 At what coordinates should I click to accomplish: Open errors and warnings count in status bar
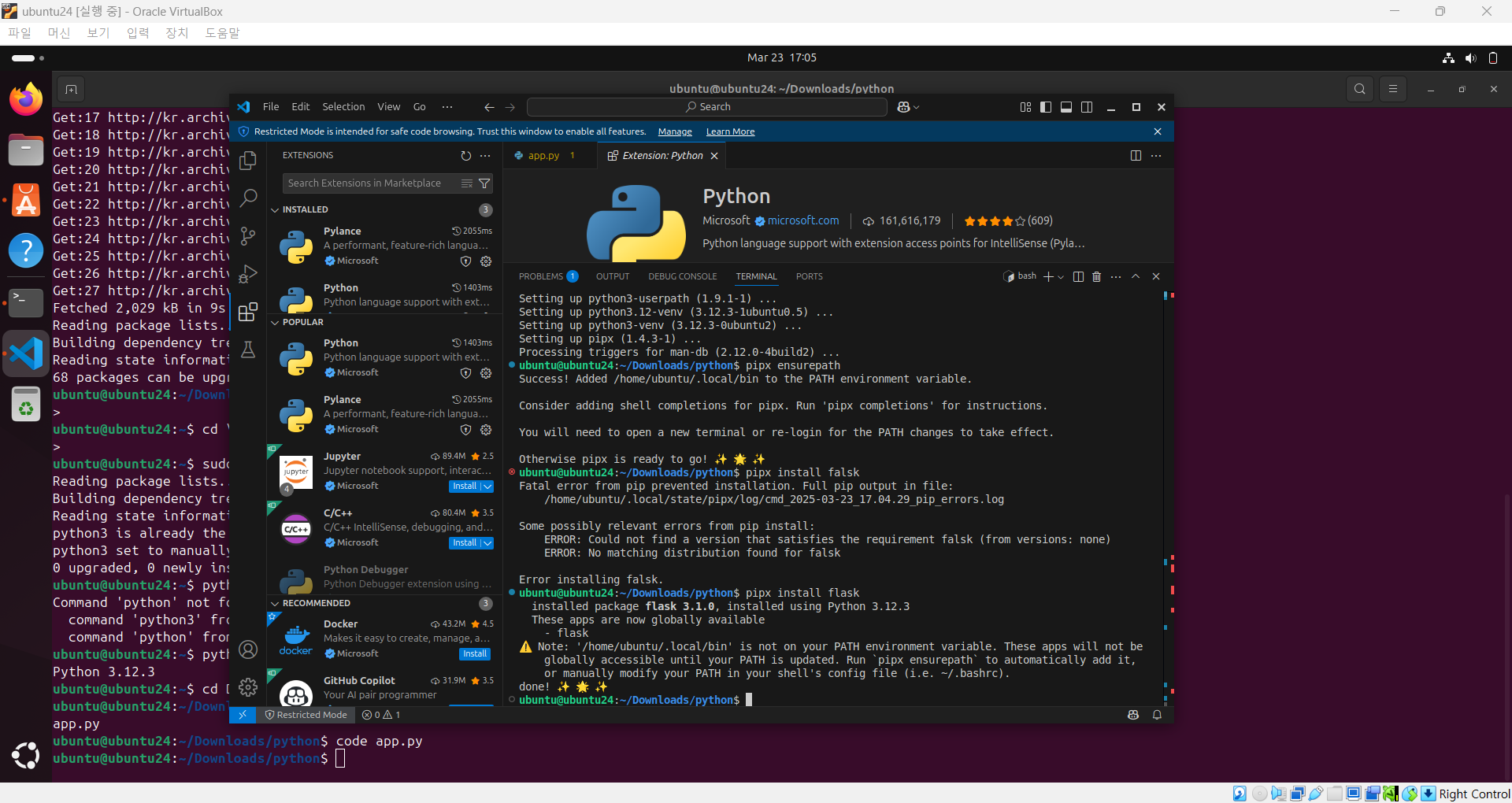381,715
